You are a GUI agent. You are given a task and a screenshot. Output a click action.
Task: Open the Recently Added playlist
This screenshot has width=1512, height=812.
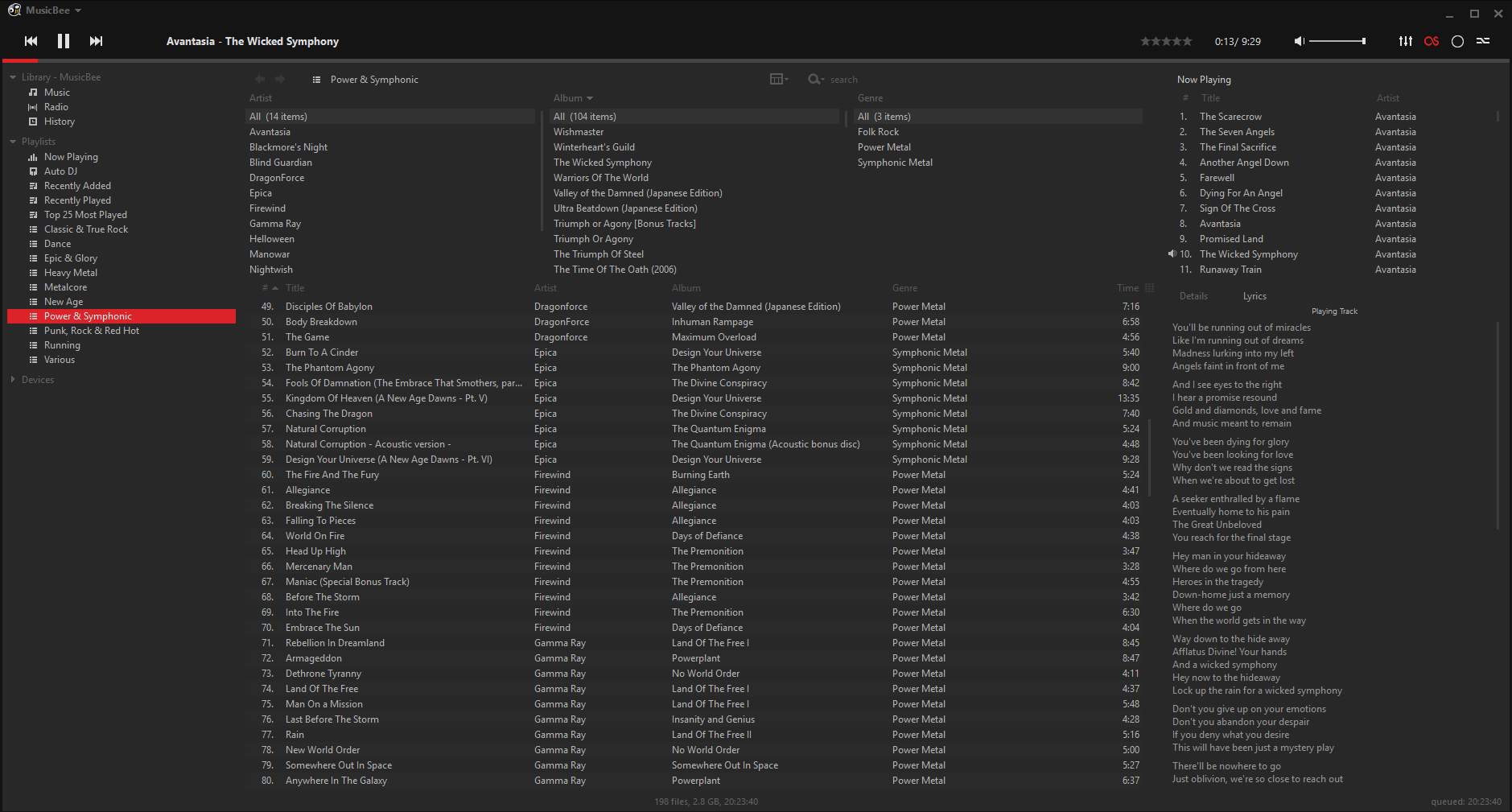(x=77, y=186)
